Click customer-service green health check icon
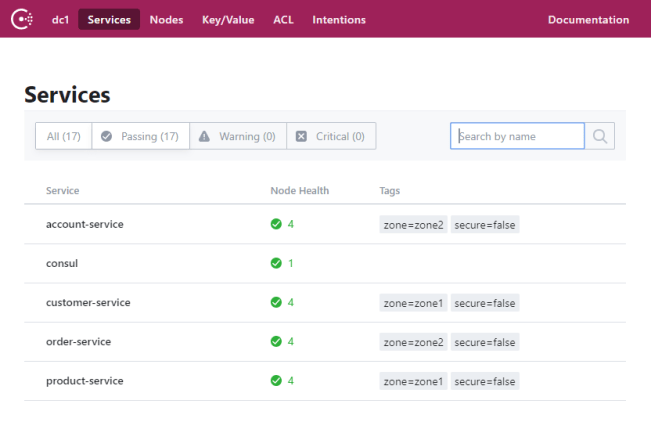Viewport: 651px width, 422px height. coord(276,302)
